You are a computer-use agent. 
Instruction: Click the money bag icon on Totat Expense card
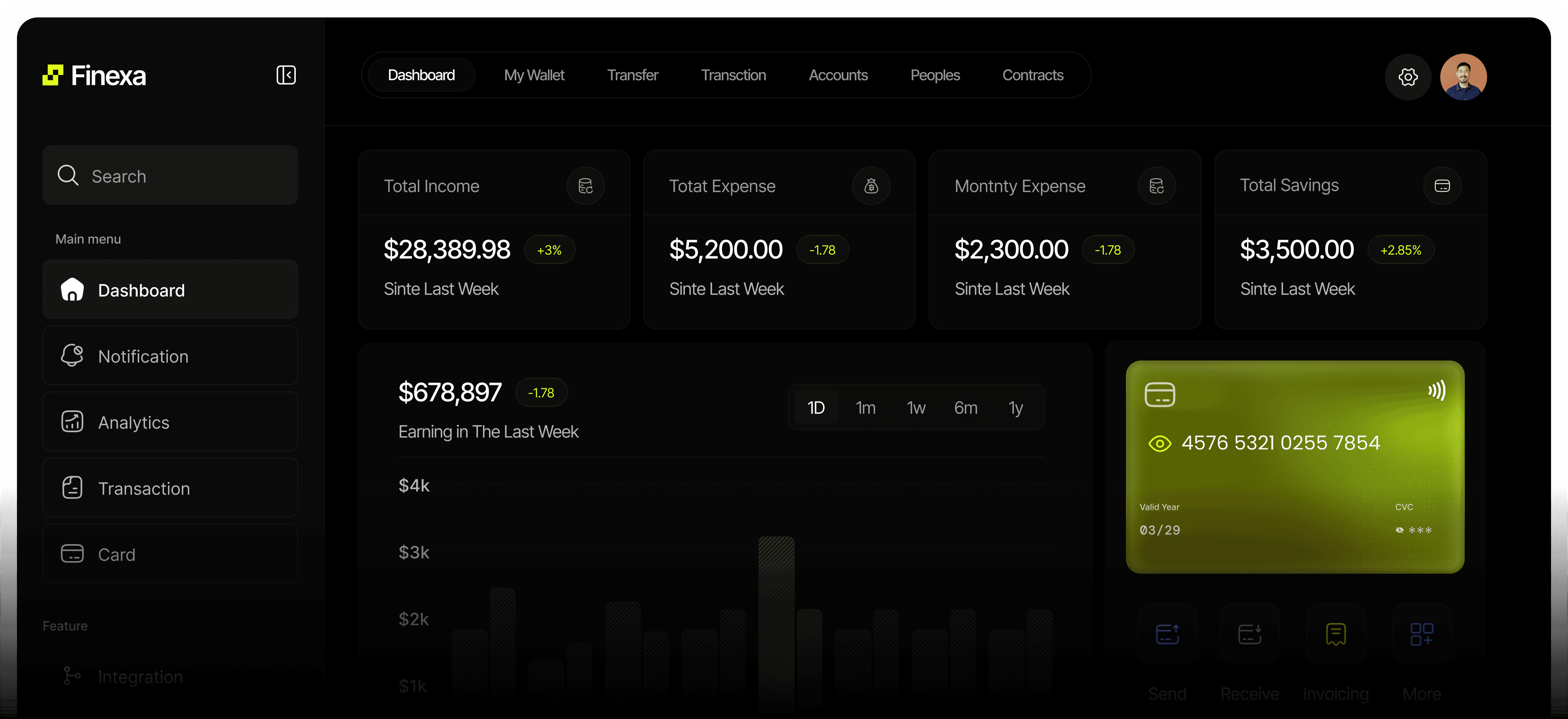[x=871, y=186]
